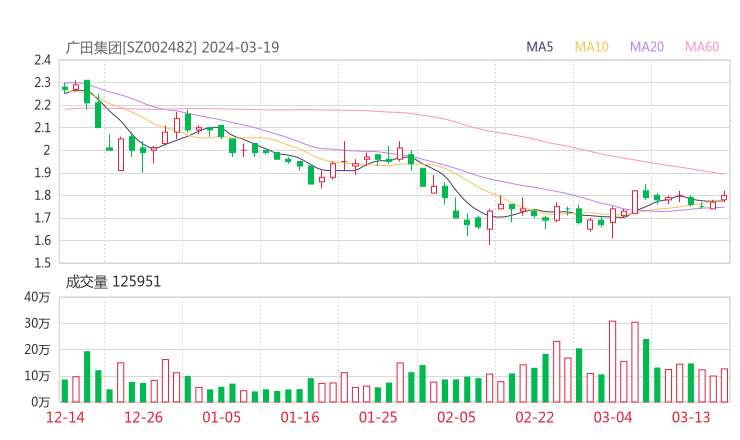Click the 1.7 price axis label

point(42,218)
